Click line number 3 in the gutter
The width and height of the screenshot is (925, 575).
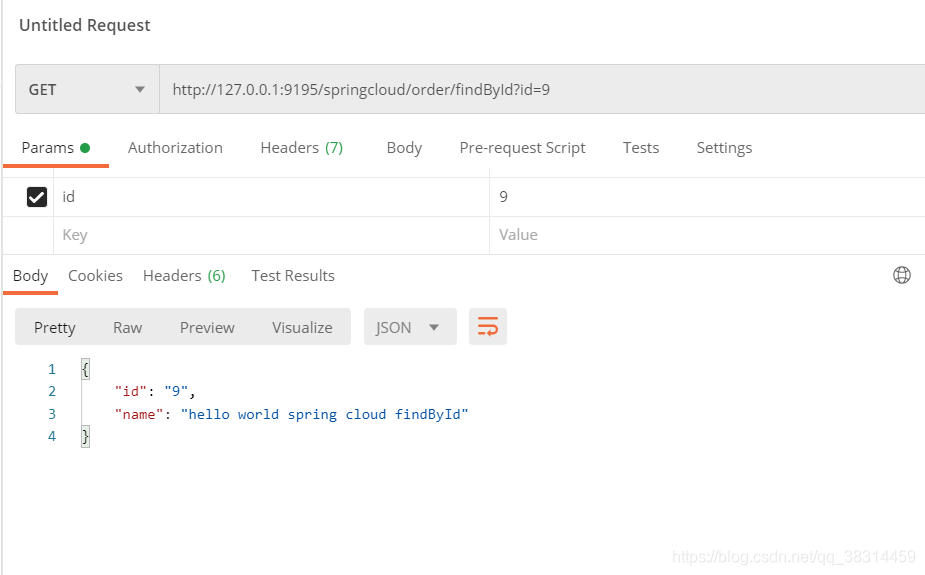pyautogui.click(x=52, y=414)
